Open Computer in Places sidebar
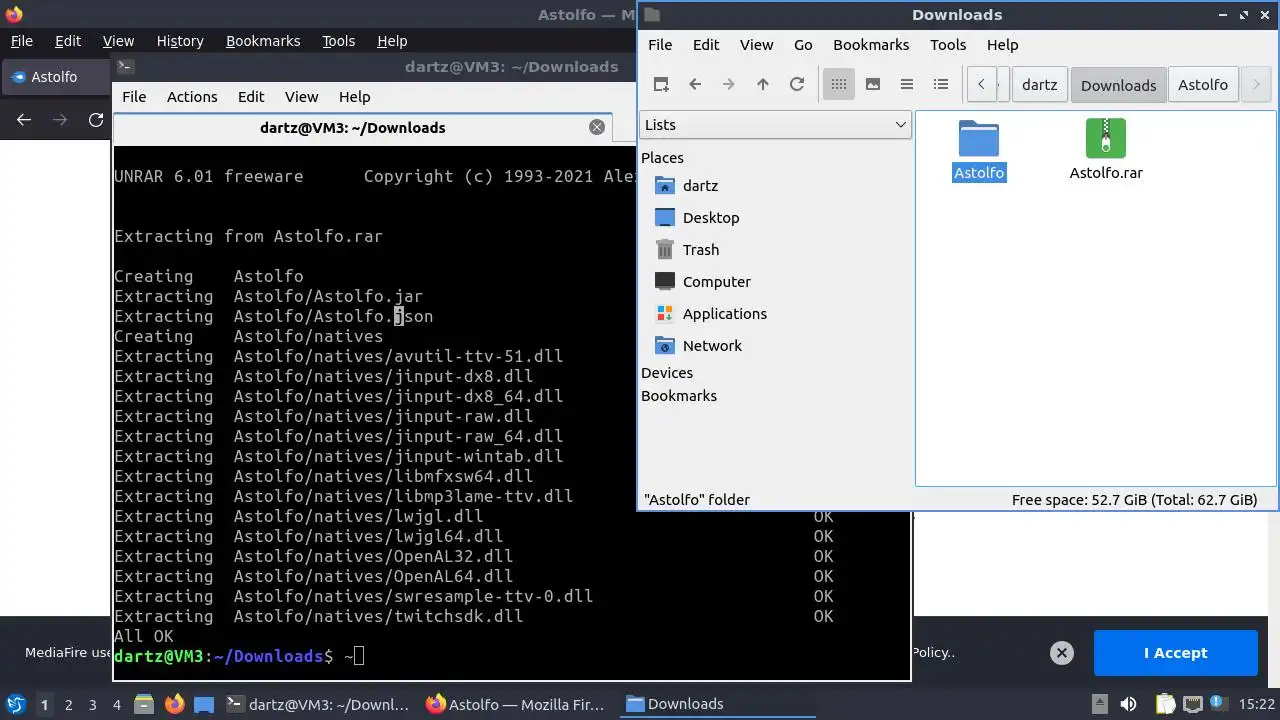1280x720 pixels. (716, 281)
